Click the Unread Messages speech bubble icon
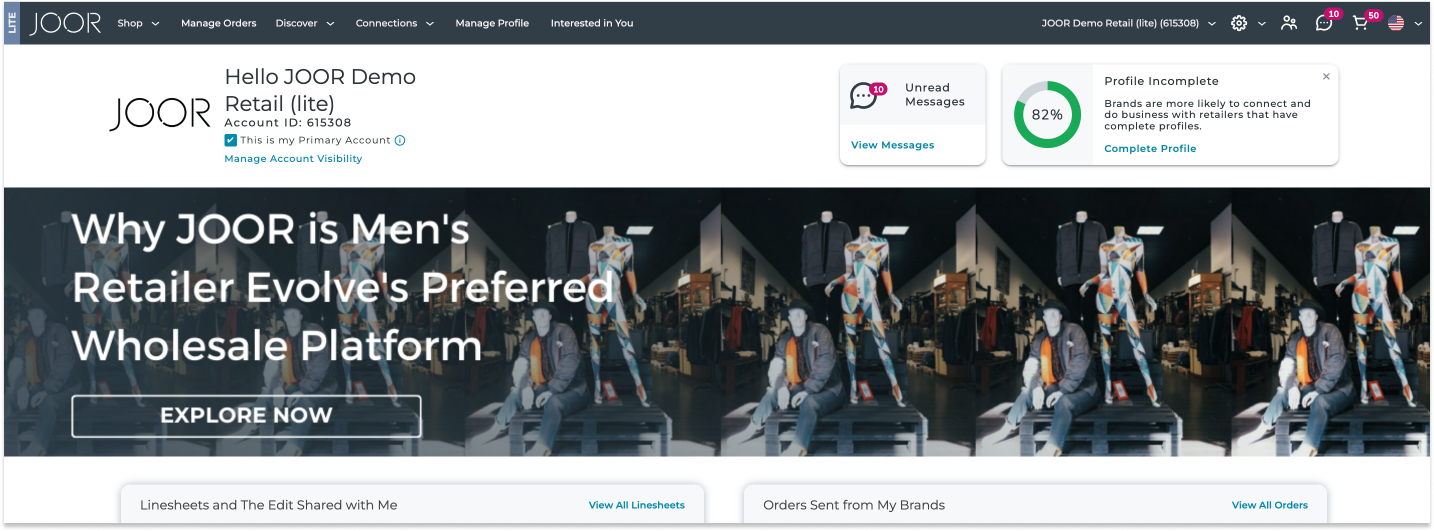The image size is (1434, 531). pos(863,95)
